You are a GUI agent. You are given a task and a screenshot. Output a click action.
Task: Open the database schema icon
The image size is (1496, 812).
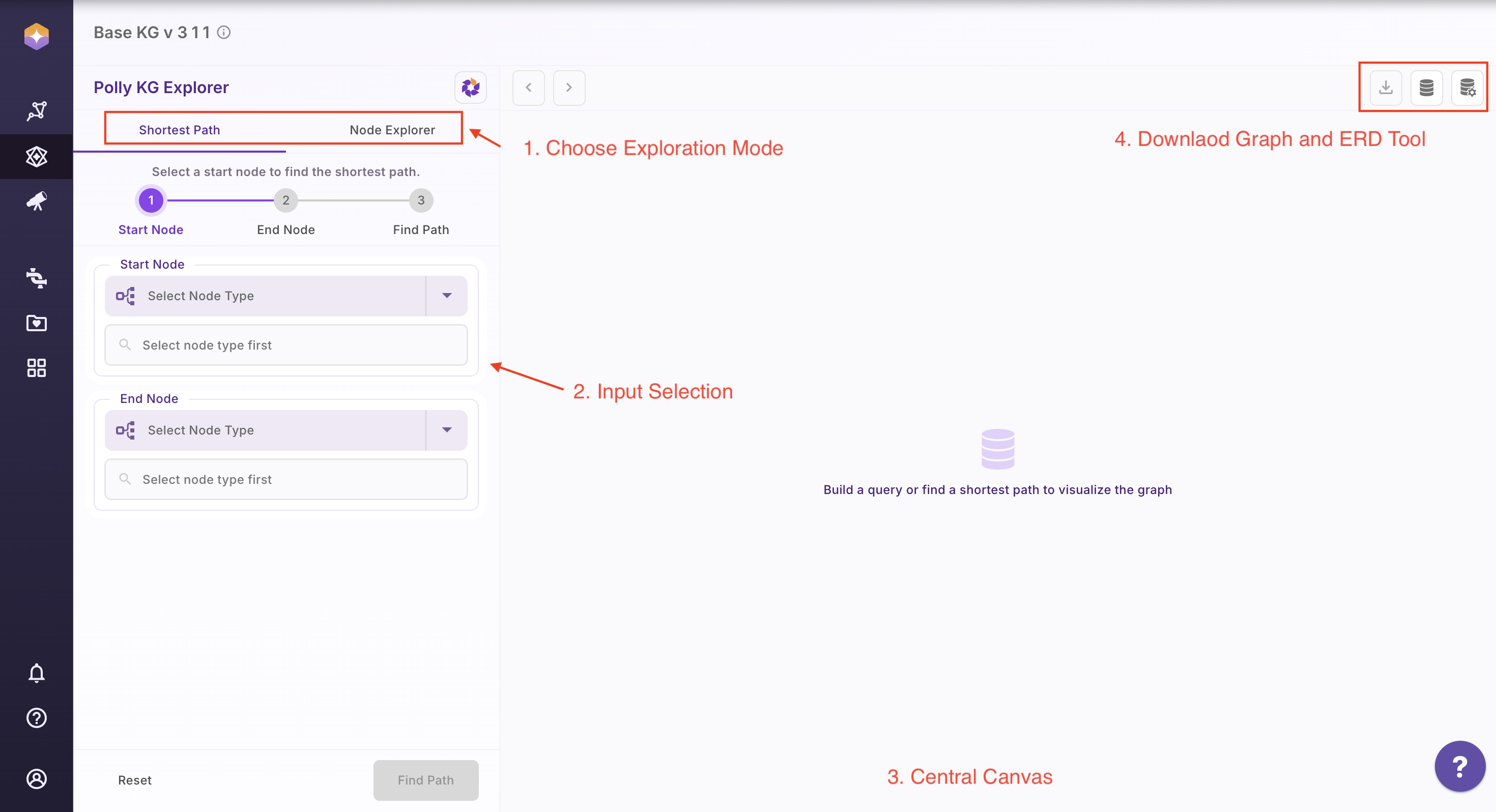(x=1426, y=88)
